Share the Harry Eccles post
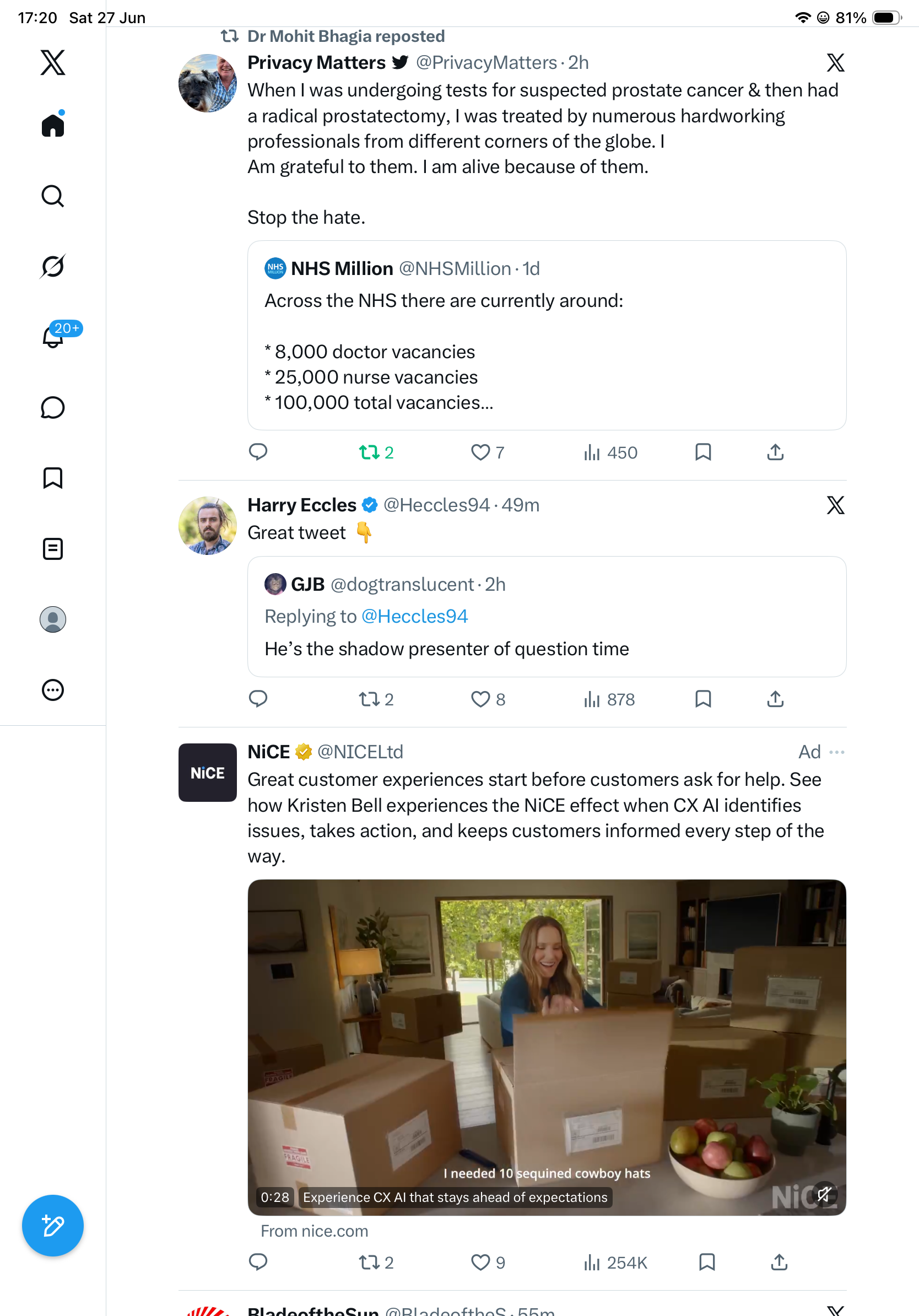 coord(775,699)
